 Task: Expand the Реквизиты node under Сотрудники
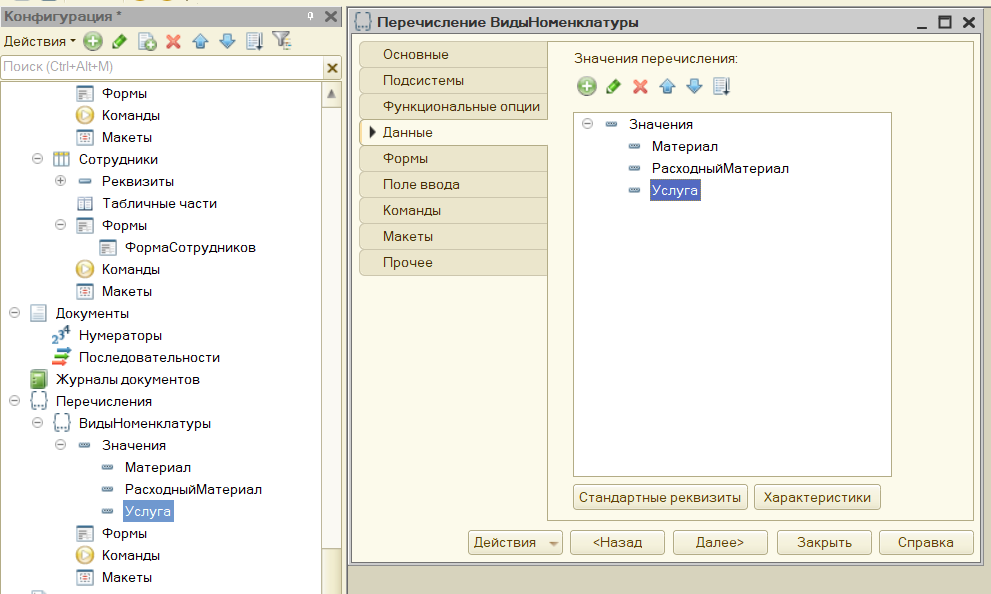pyautogui.click(x=60, y=181)
